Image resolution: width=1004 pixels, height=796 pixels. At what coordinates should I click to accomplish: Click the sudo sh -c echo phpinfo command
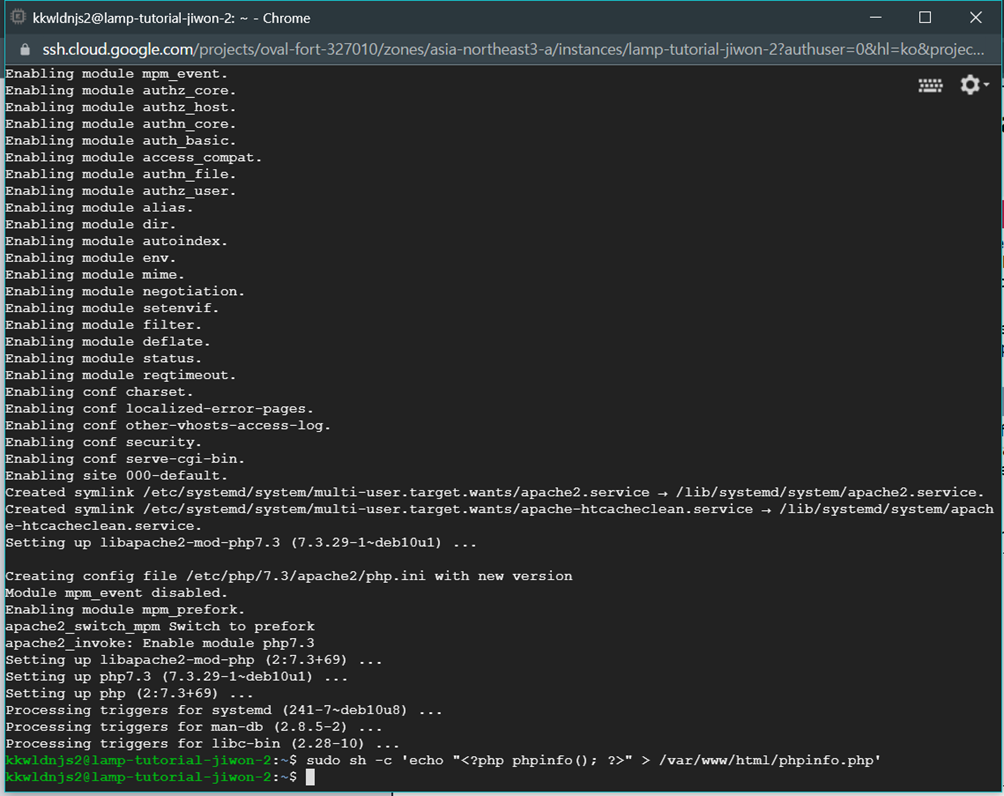point(594,760)
